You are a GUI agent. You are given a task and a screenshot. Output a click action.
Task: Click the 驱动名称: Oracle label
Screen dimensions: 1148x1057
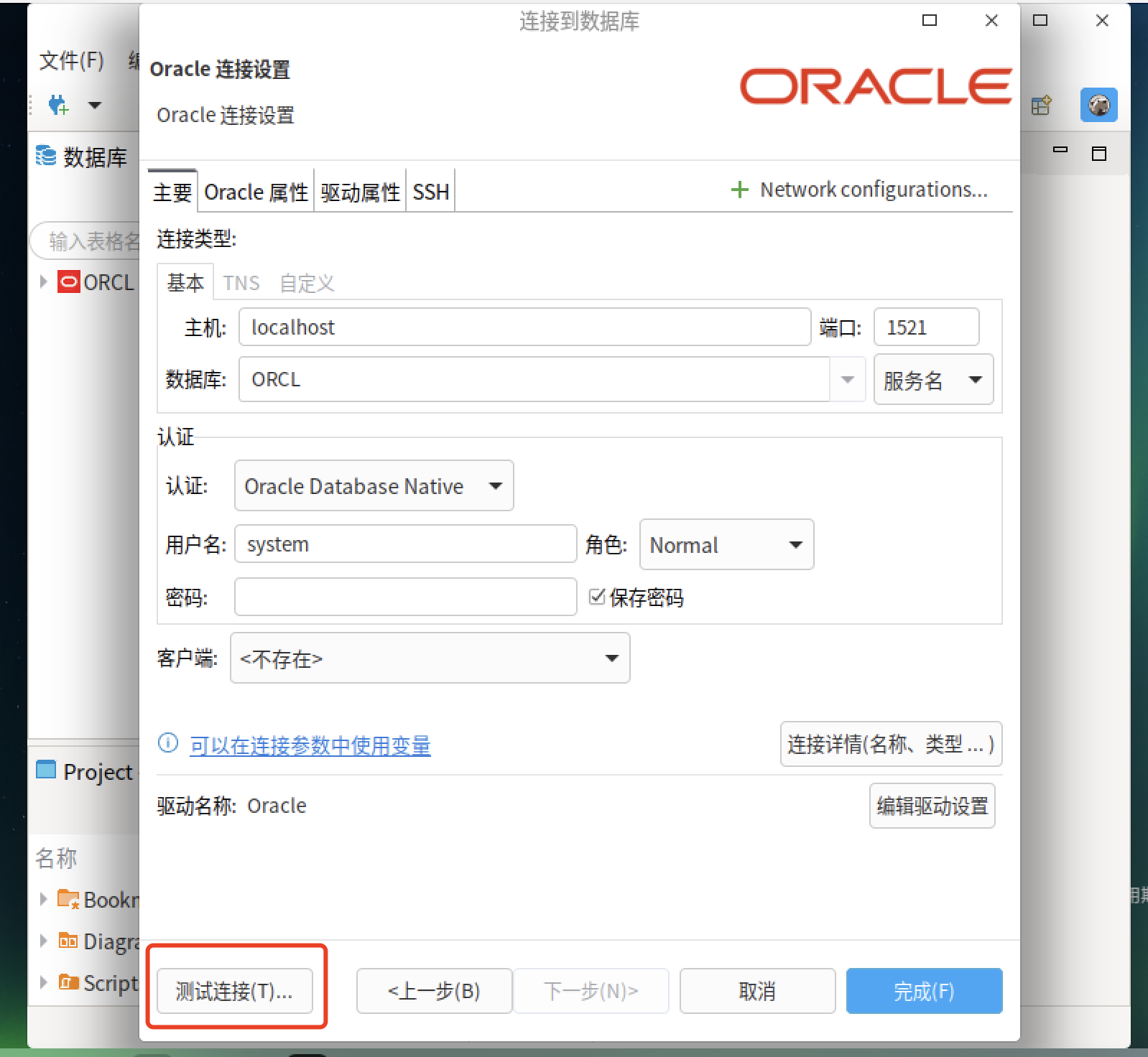click(x=231, y=806)
